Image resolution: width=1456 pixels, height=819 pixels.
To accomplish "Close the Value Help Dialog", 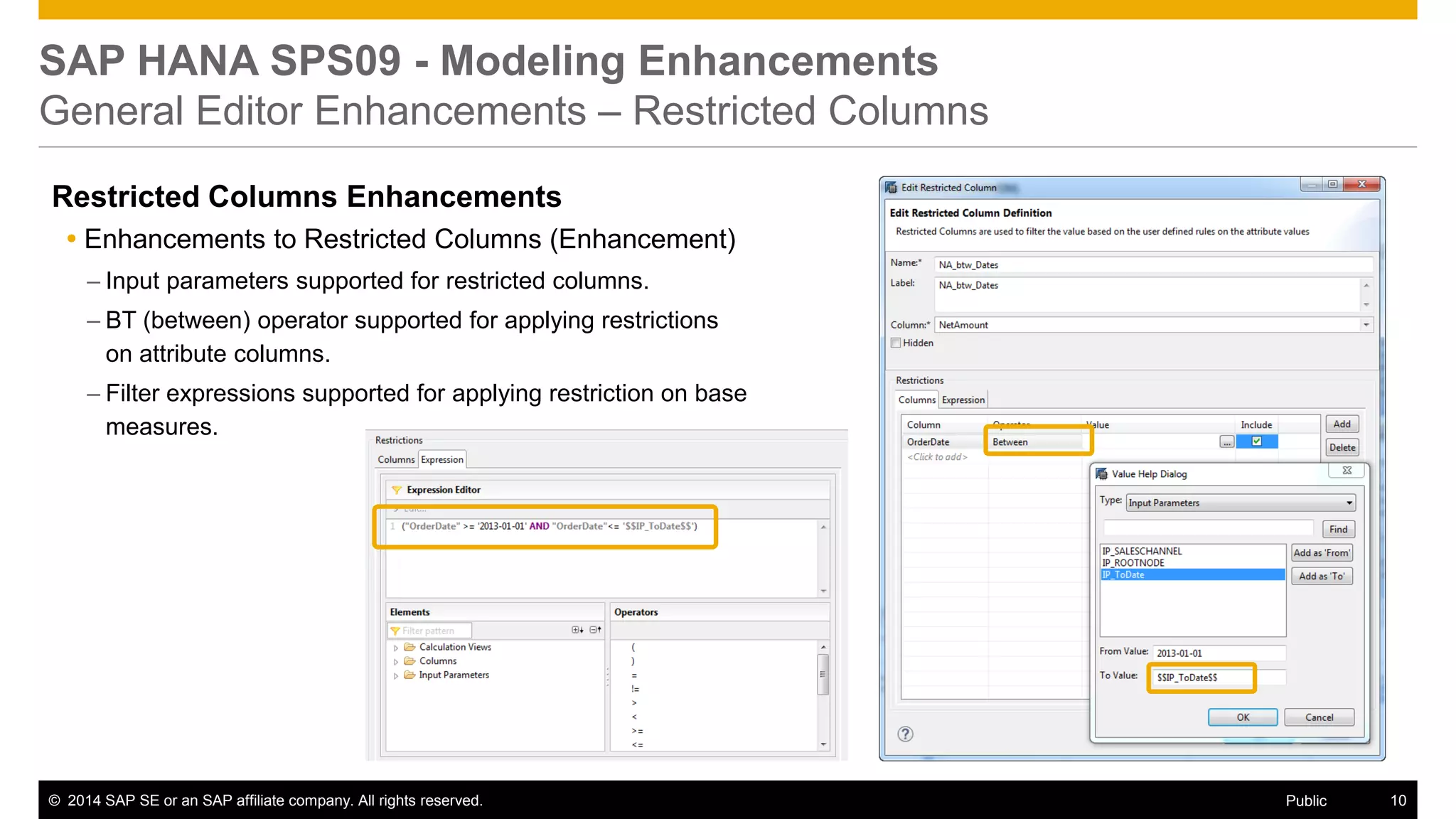I will coord(1347,471).
